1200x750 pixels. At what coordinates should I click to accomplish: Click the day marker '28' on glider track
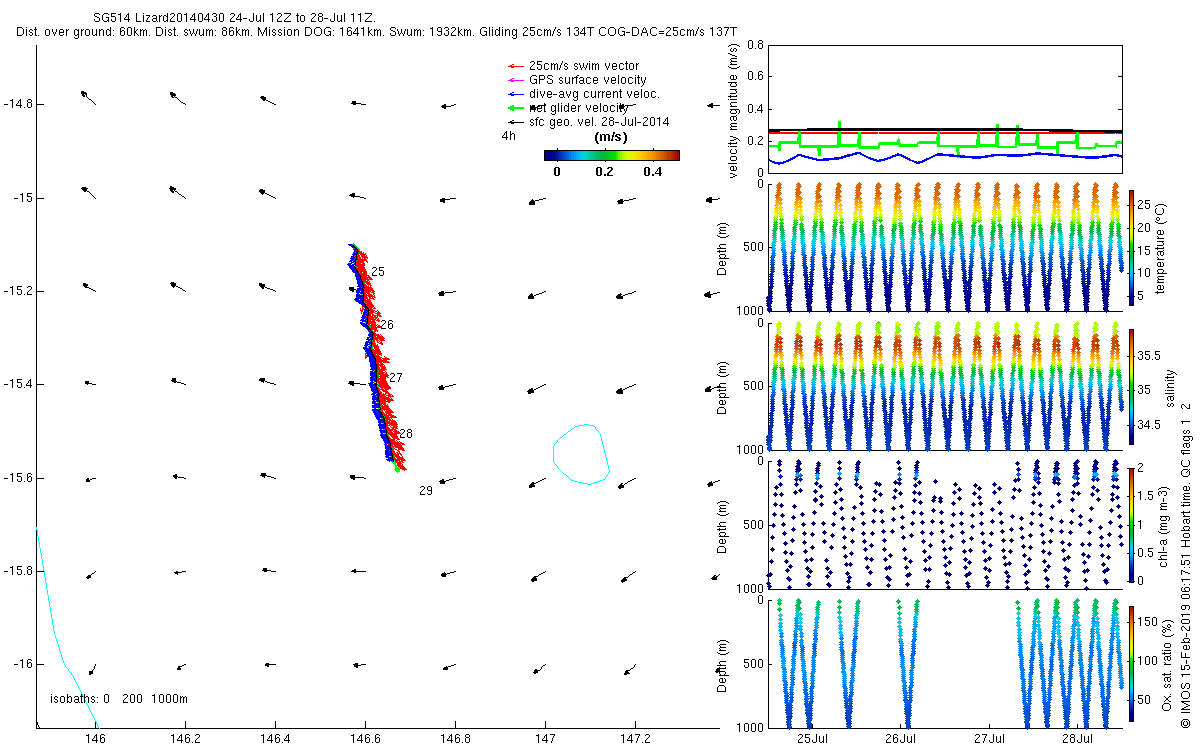406,434
